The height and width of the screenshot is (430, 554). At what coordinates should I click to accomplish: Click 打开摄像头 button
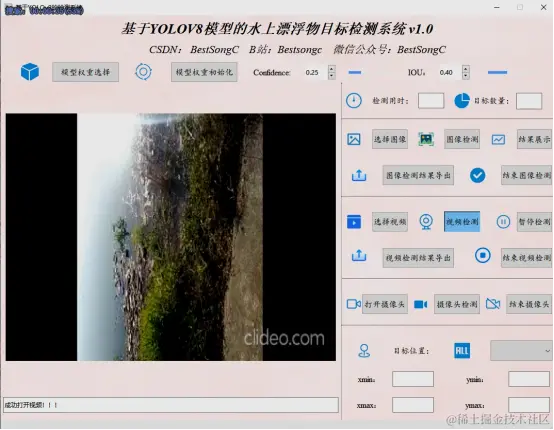385,304
